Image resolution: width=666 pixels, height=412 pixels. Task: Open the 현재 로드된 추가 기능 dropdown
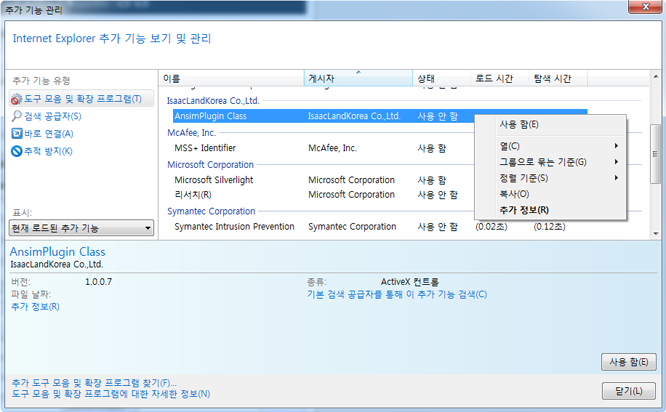(81, 228)
